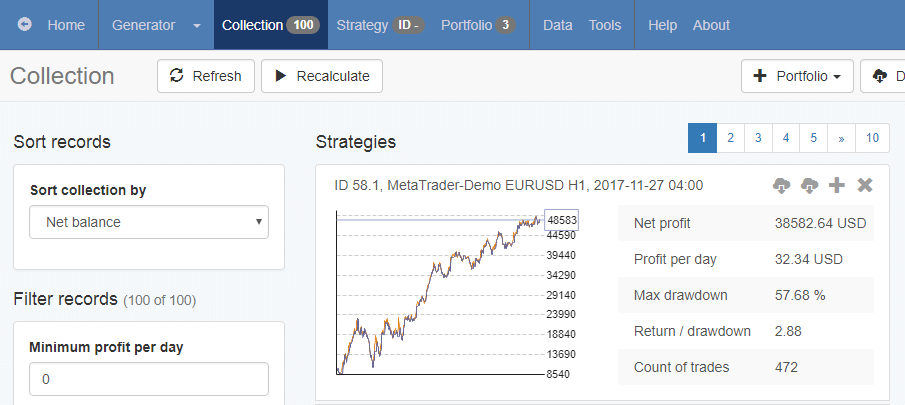The image size is (905, 405).
Task: Click the next page » arrow
Action: pos(842,138)
